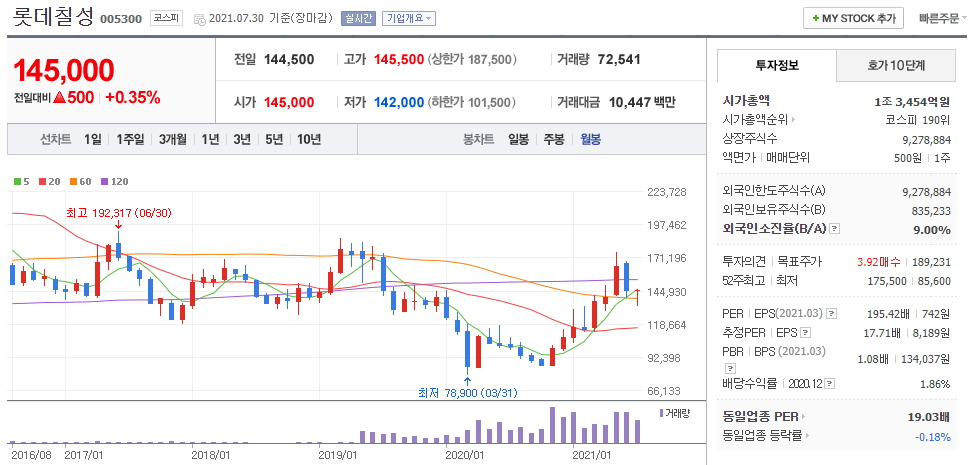Expand arrow next to 시가총액순위
Screen dimensions: 974x465
793,120
